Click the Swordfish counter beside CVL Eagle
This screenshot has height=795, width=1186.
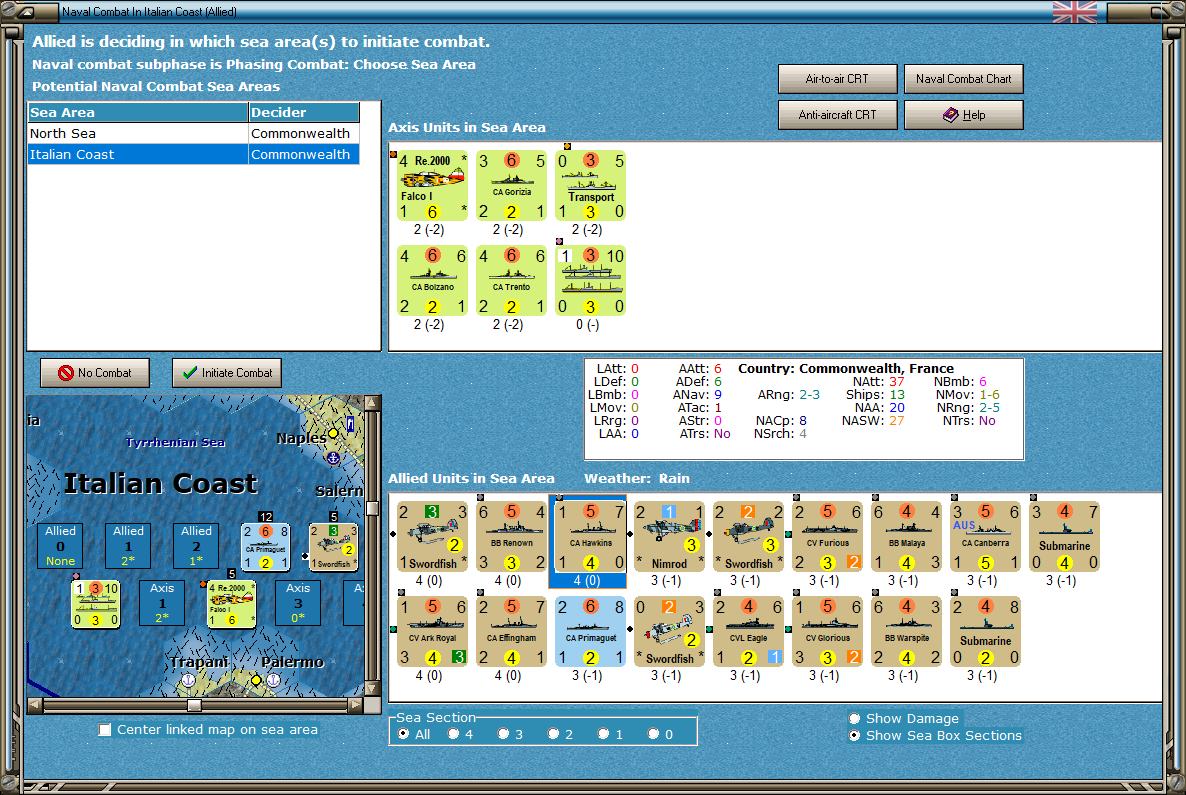669,632
